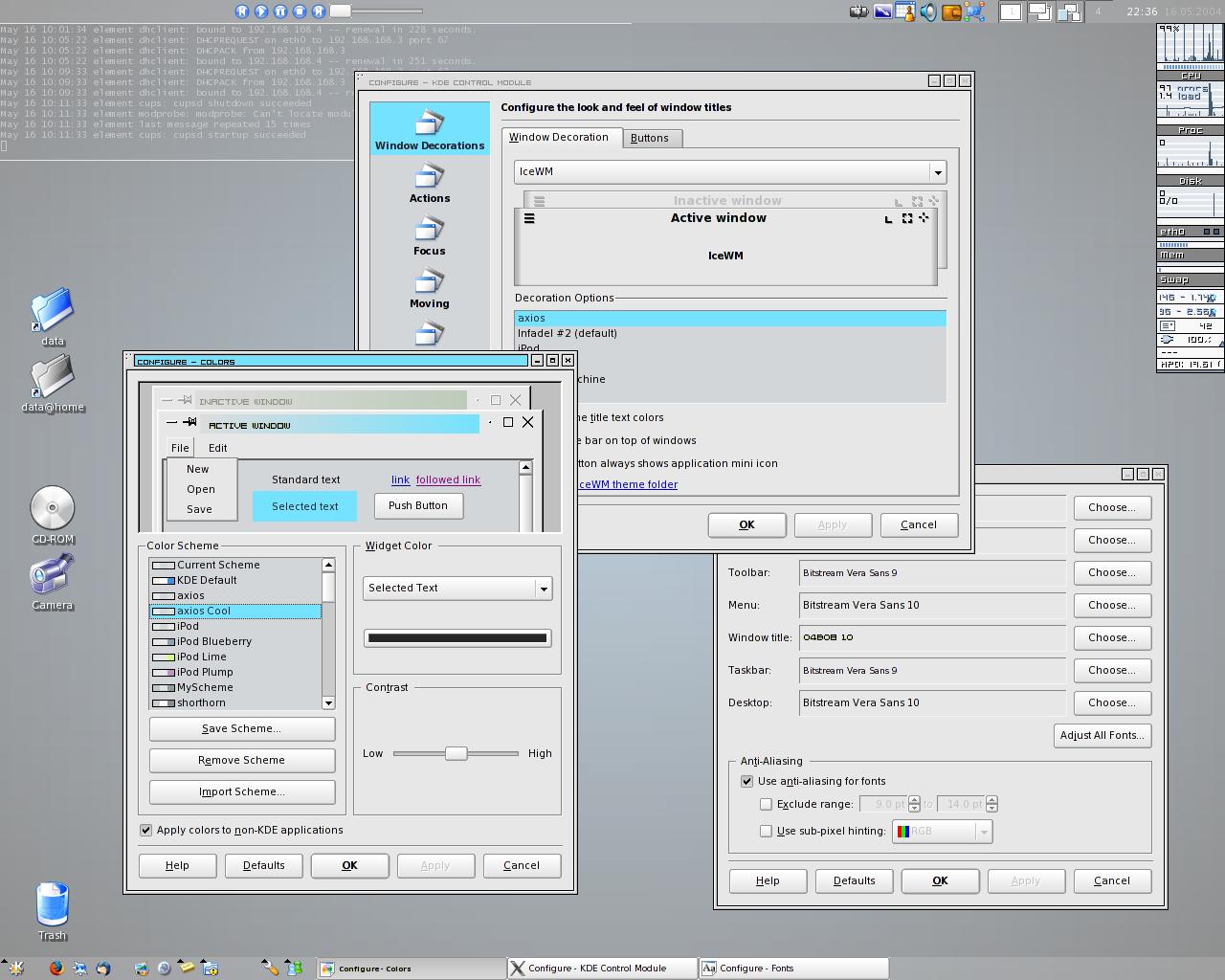
Task: Click OK in Configure Colors dialog
Action: coord(350,865)
